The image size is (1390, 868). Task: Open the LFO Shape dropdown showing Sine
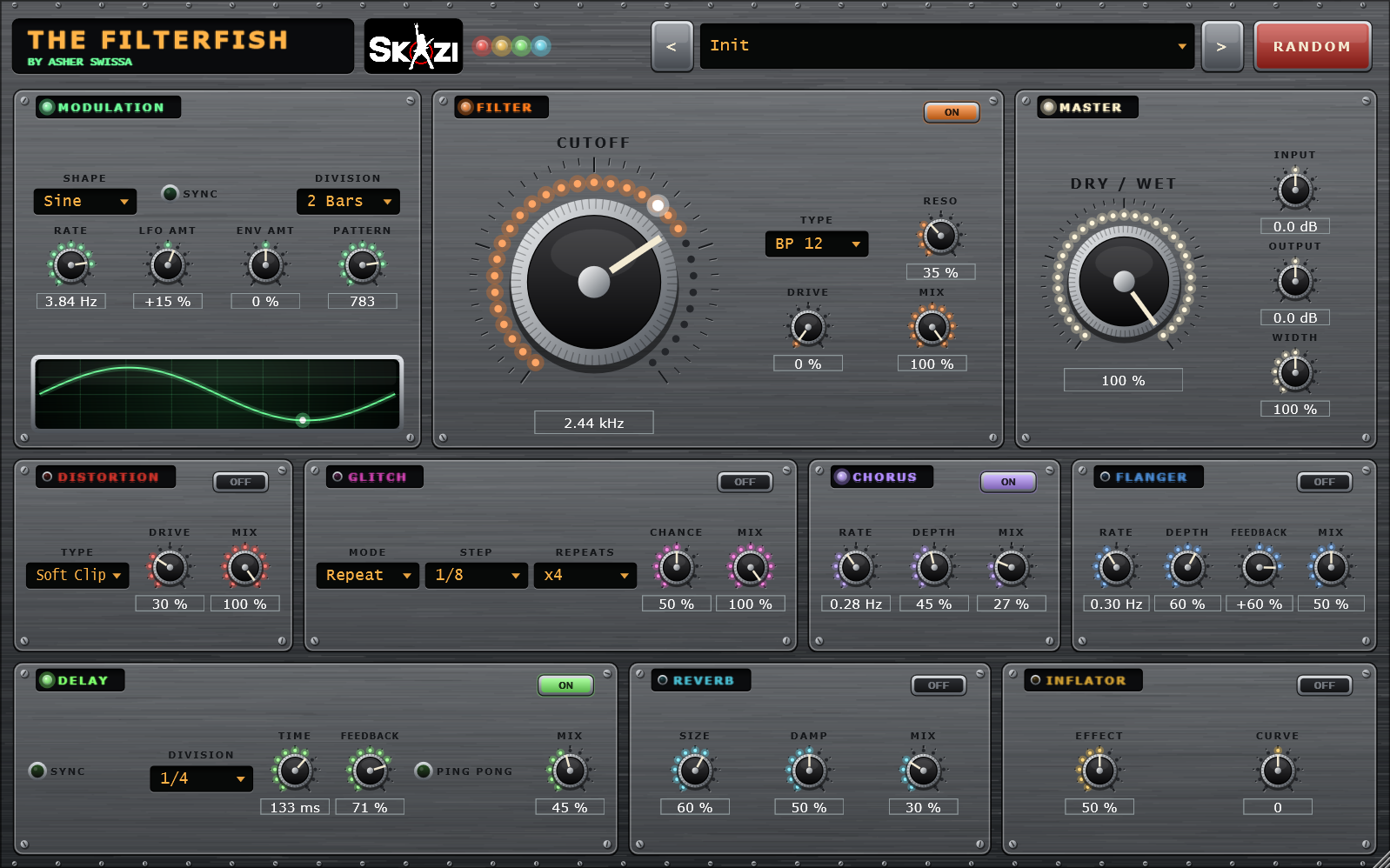(85, 201)
